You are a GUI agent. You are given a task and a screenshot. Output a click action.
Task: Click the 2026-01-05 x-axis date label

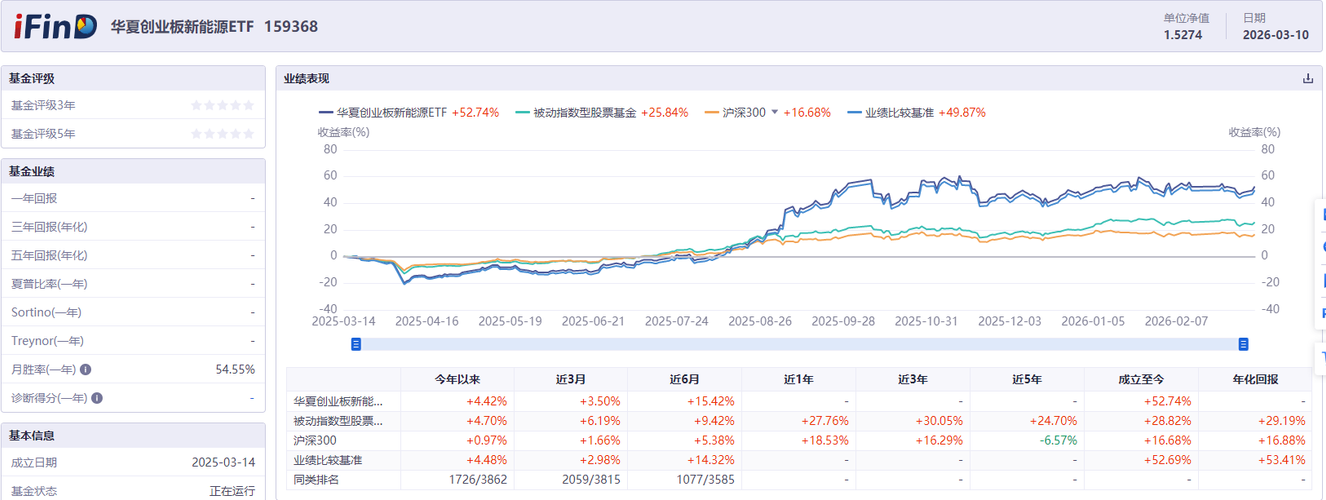1093,322
